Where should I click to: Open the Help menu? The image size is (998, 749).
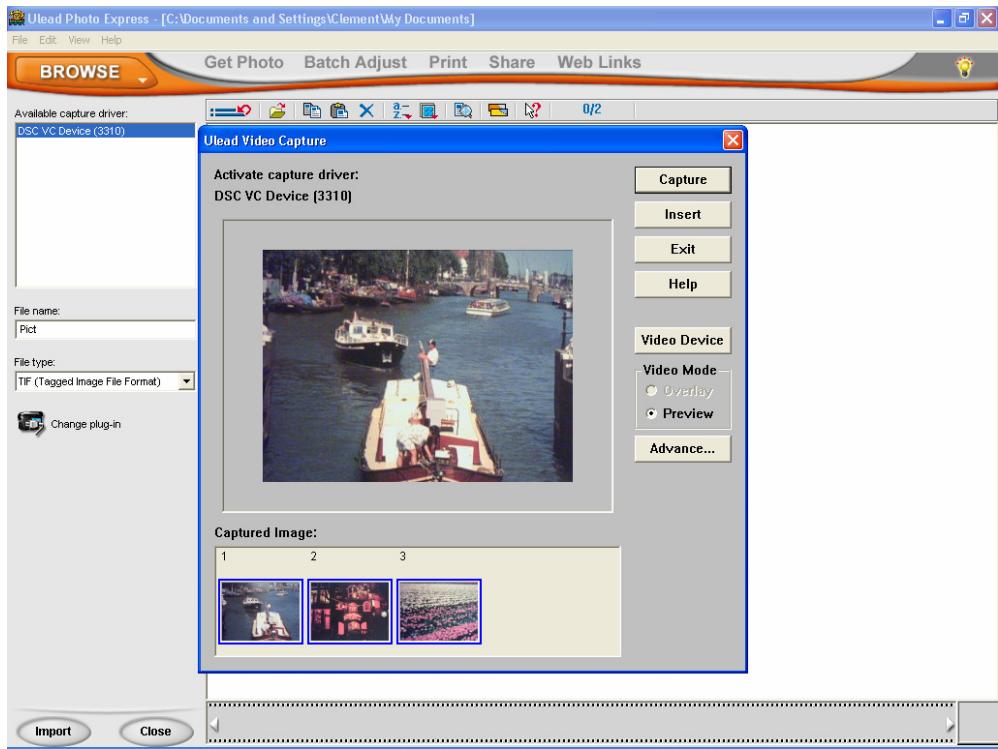(111, 40)
